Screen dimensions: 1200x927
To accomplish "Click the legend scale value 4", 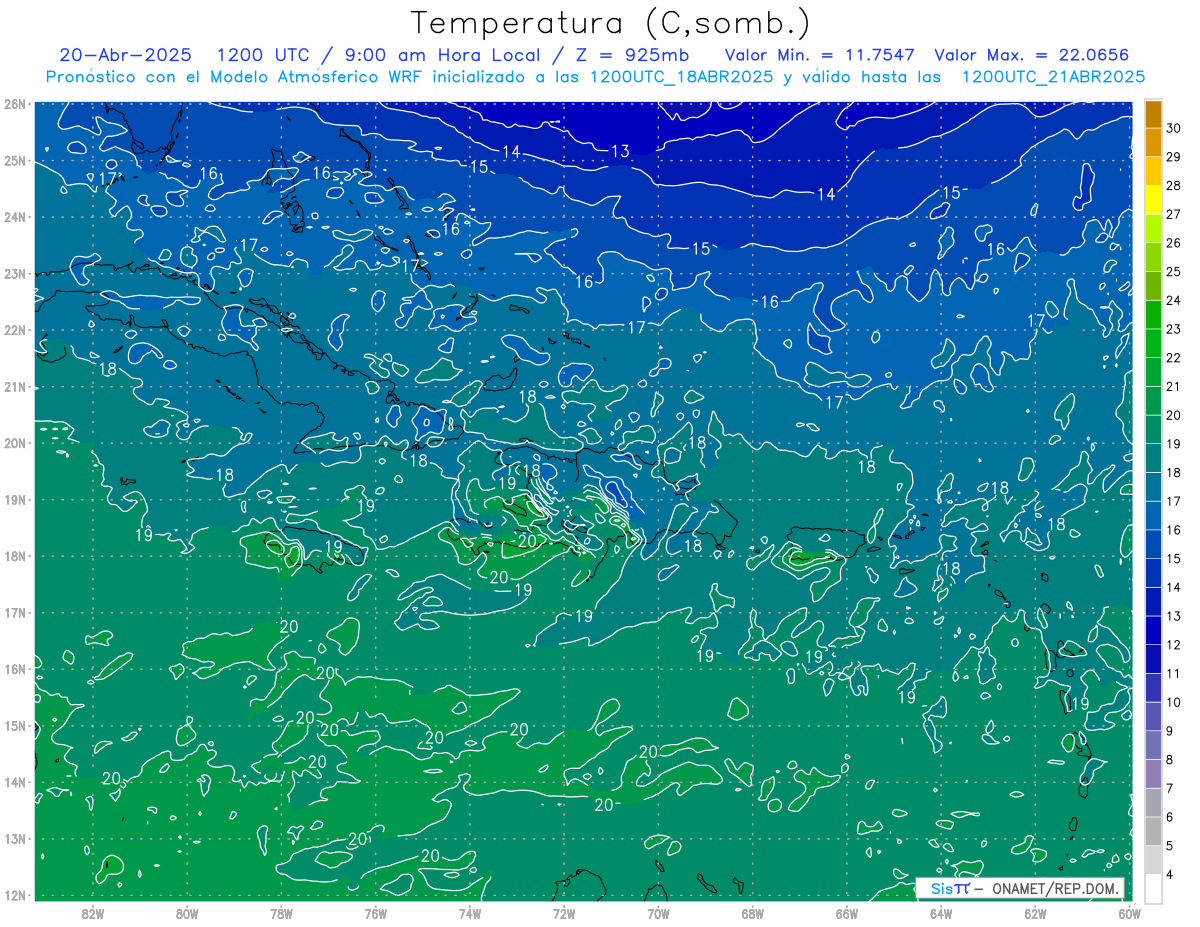I will (1170, 876).
